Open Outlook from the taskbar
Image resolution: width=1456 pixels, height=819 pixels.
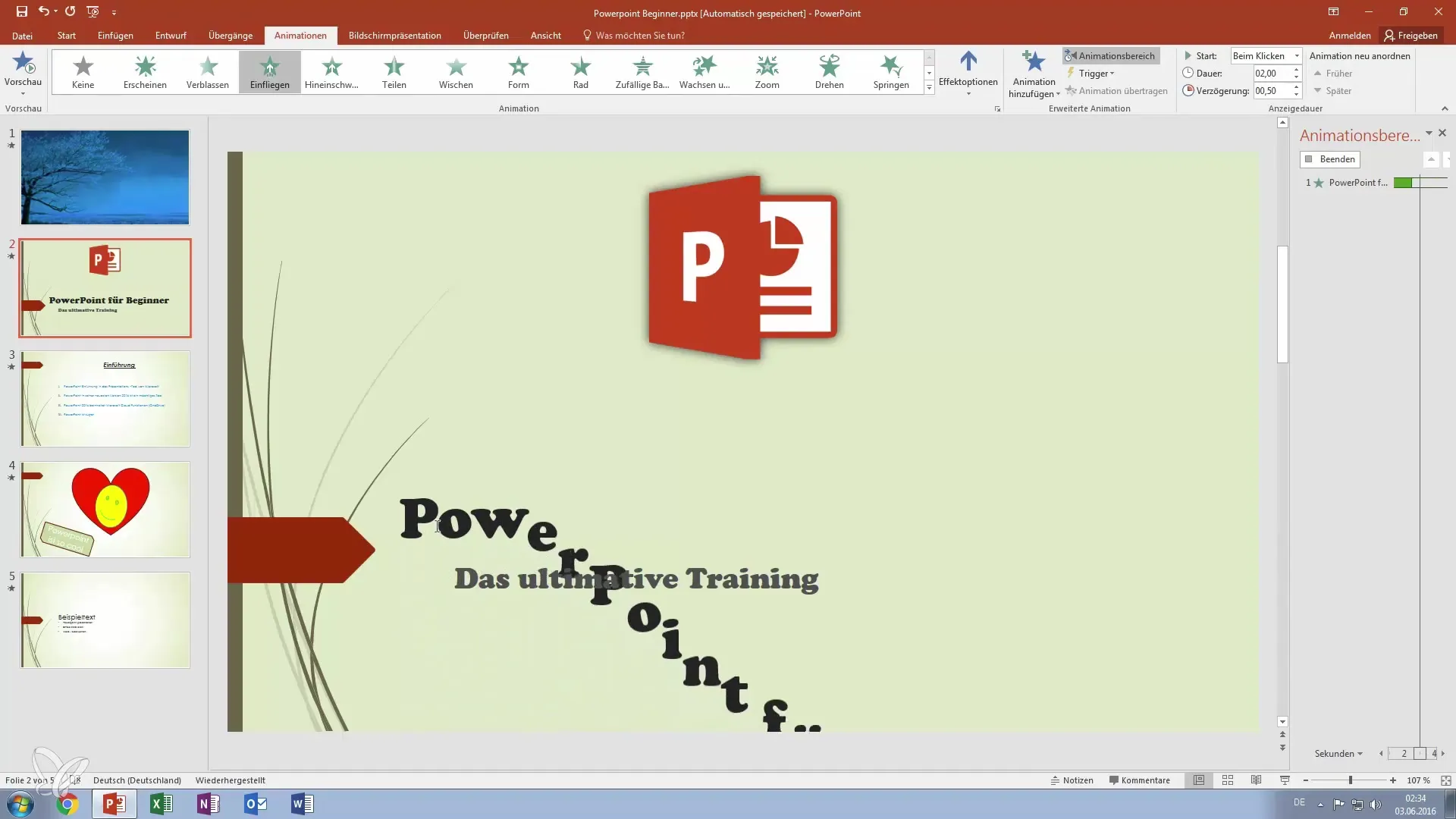click(x=255, y=804)
